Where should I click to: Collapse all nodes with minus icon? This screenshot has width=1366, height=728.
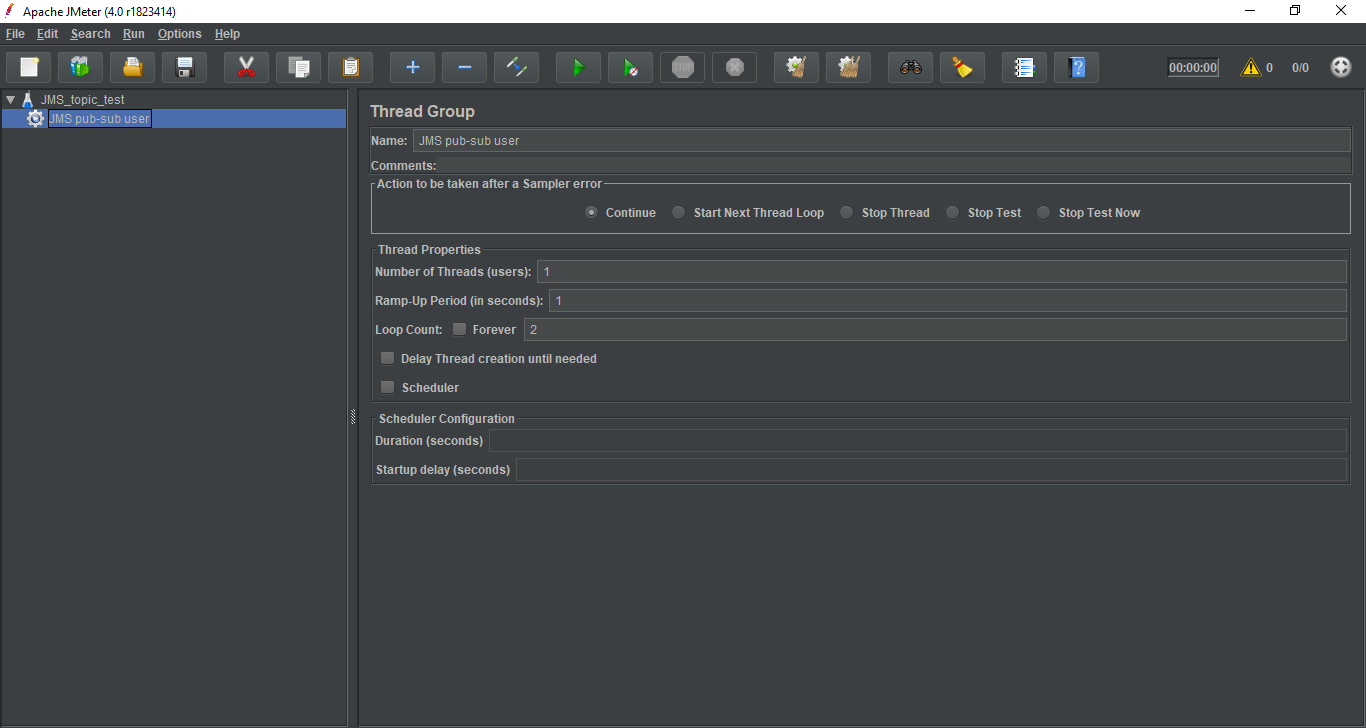coord(464,68)
